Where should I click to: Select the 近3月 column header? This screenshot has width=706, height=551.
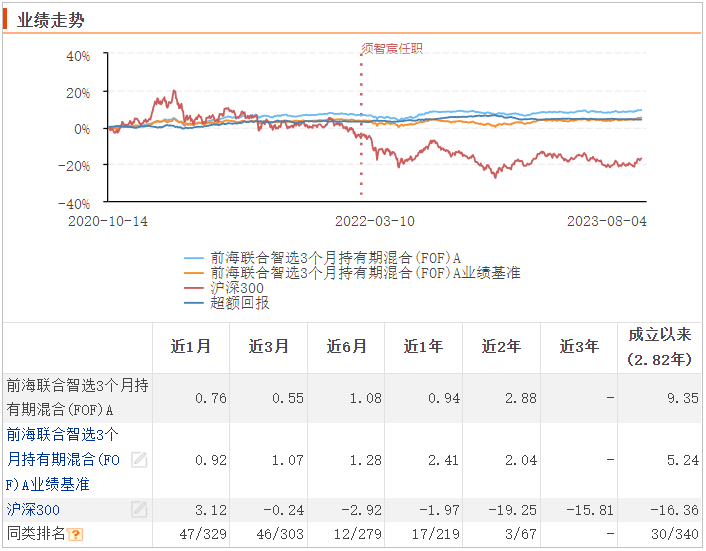tap(269, 347)
